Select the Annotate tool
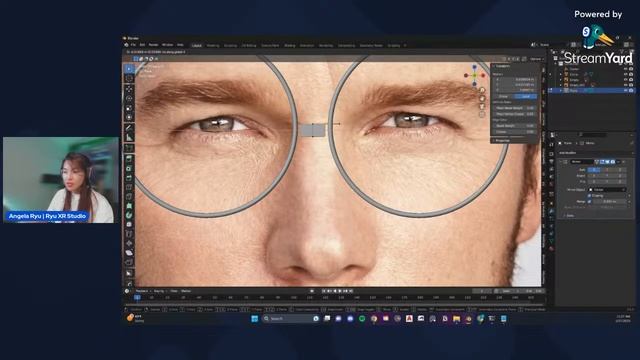This screenshot has height=360, width=640. pyautogui.click(x=129, y=128)
